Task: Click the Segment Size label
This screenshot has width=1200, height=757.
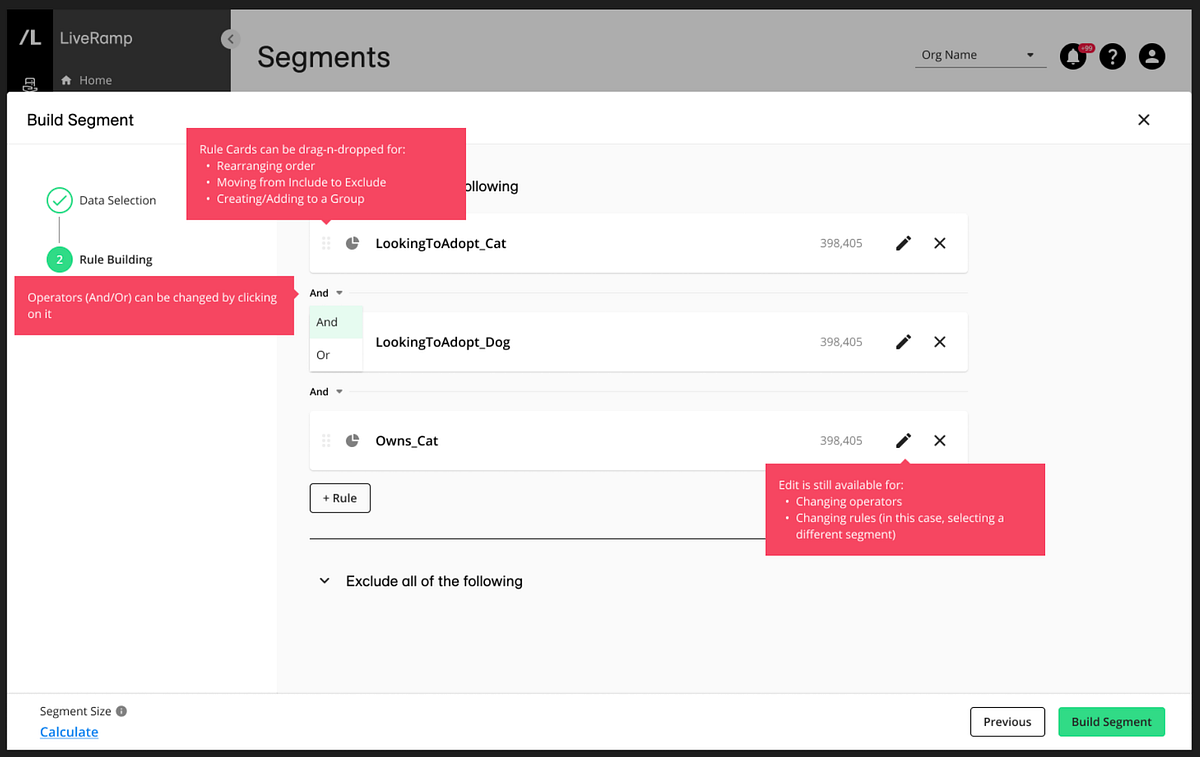Action: (x=76, y=711)
